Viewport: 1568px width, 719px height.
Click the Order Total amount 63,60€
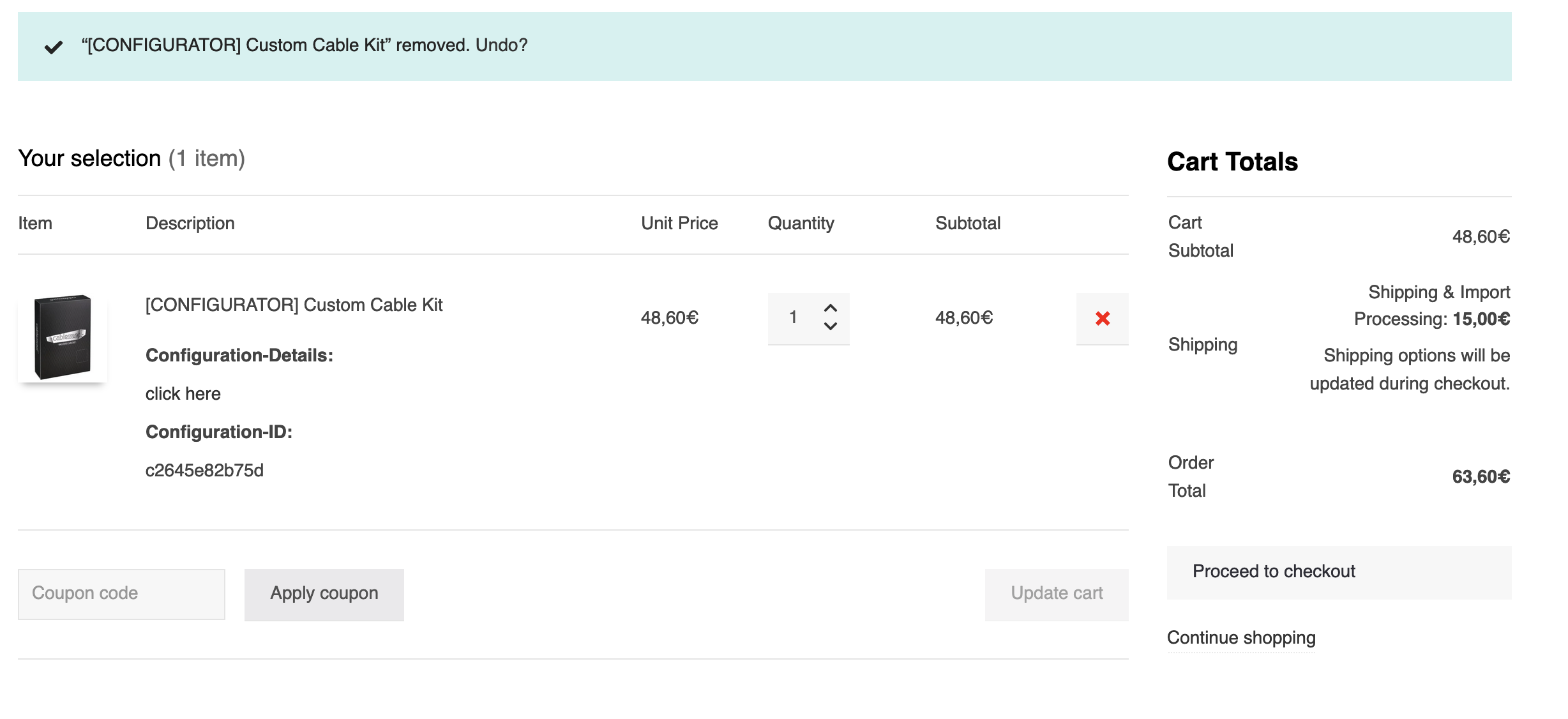tap(1480, 477)
